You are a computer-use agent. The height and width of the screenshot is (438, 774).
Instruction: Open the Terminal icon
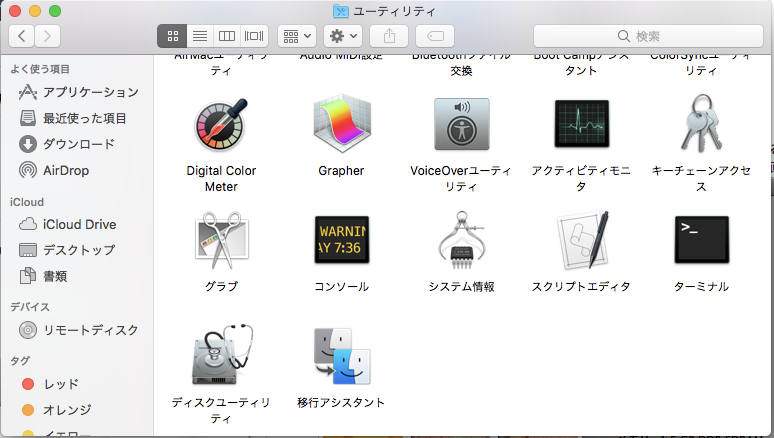pos(701,239)
